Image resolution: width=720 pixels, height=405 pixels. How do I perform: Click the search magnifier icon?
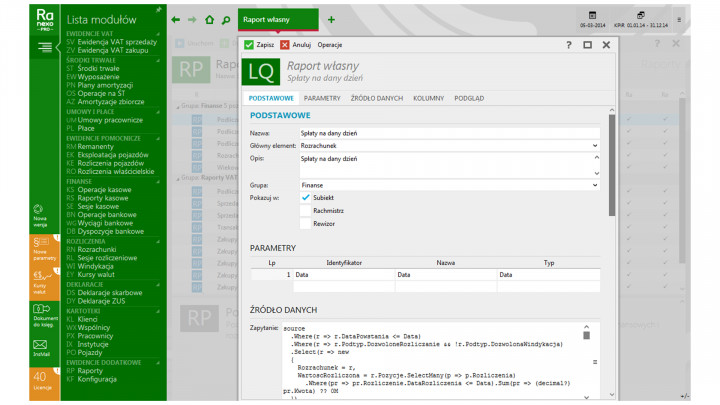[x=226, y=19]
